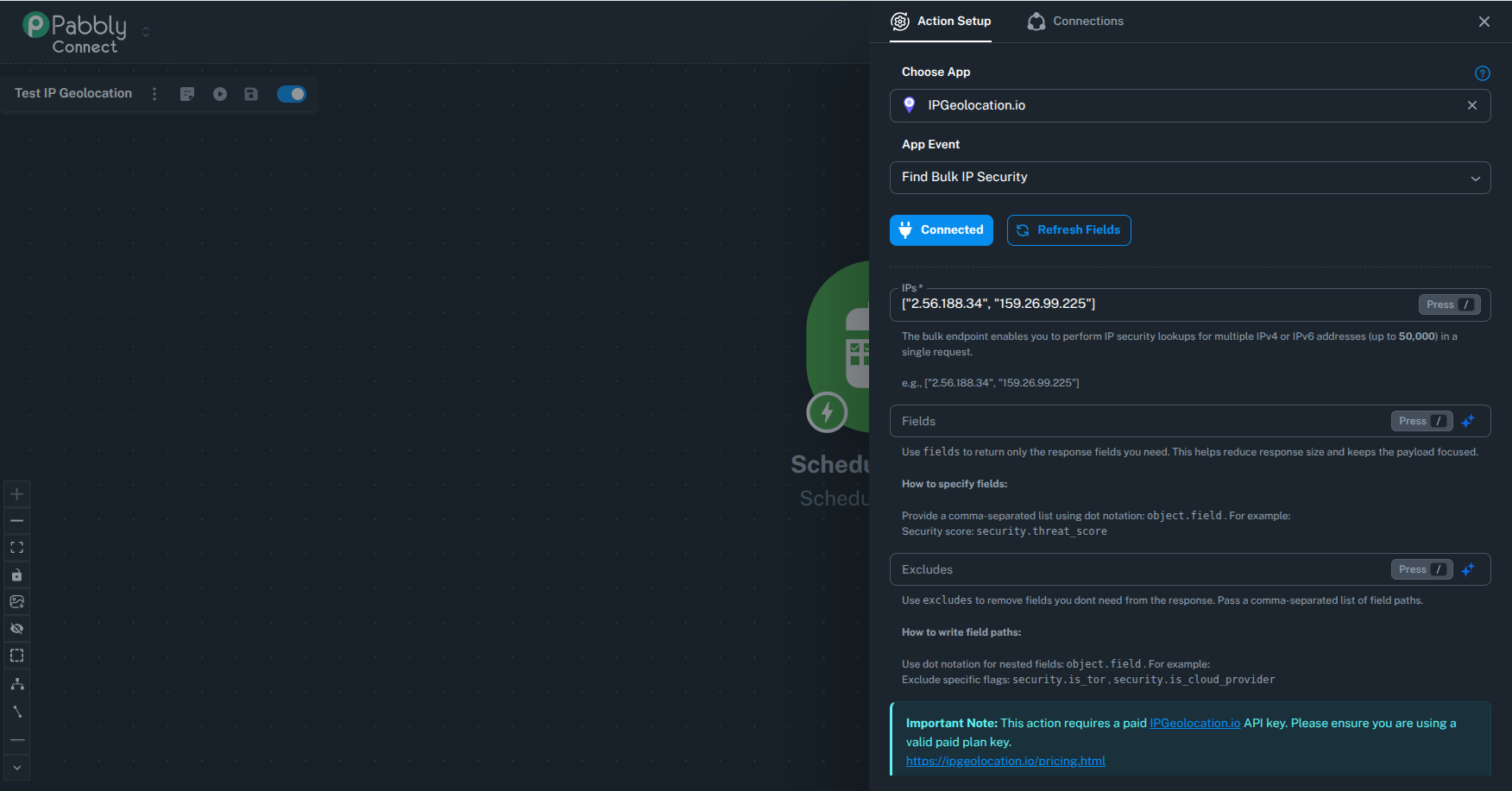The height and width of the screenshot is (791, 1512).
Task: Click the IPGeolocation.io pin icon
Action: pyautogui.click(x=909, y=105)
